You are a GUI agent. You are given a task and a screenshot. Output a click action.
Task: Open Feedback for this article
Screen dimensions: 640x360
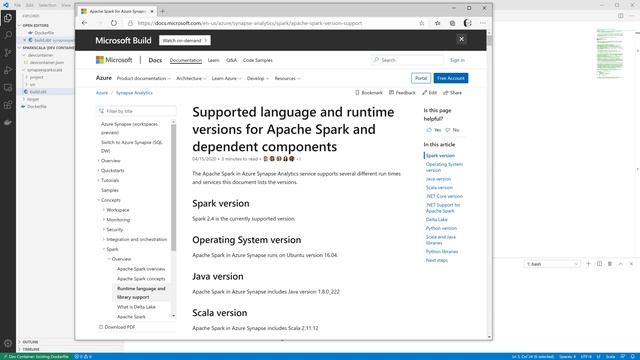point(402,93)
